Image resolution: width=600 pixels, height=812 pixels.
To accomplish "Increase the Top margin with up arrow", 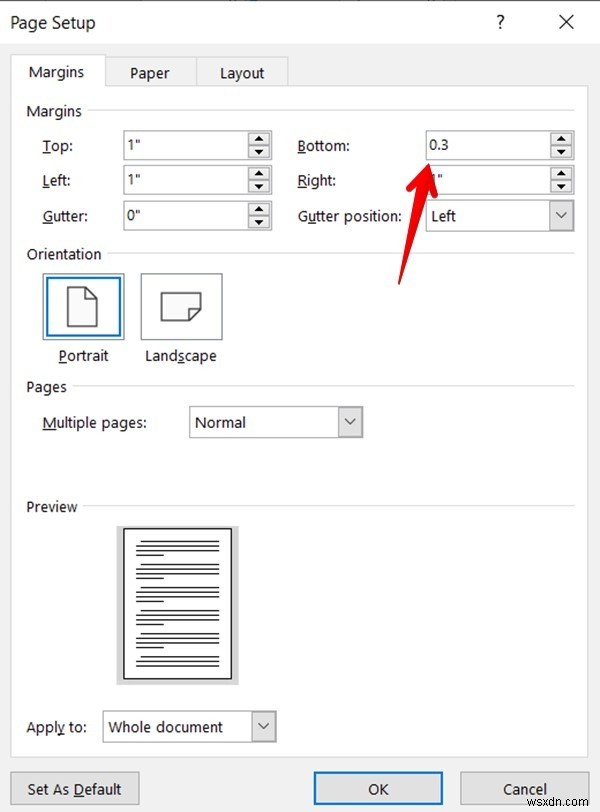I will coord(259,139).
